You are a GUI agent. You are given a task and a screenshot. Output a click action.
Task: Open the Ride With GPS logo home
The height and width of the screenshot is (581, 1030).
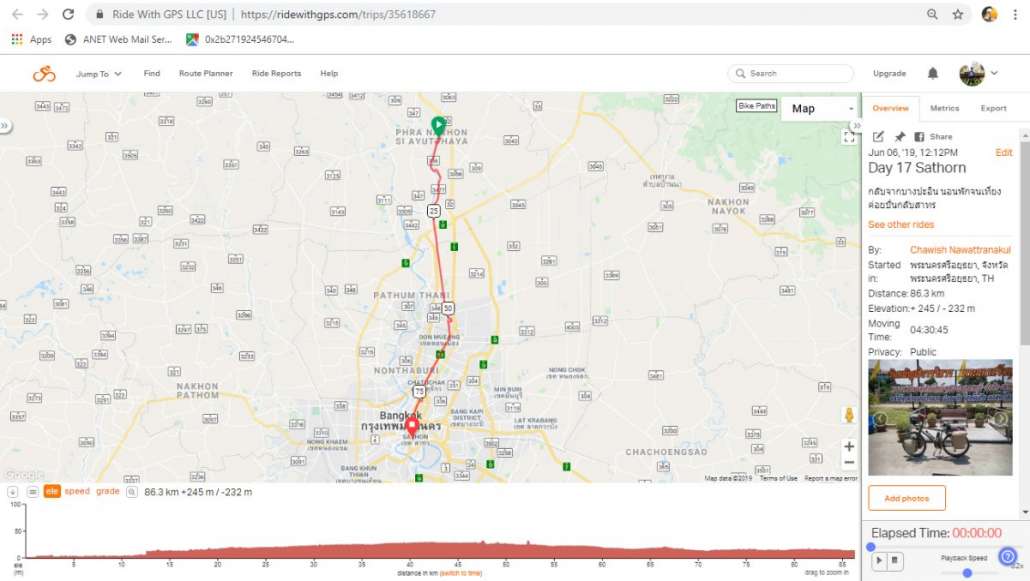(44, 74)
